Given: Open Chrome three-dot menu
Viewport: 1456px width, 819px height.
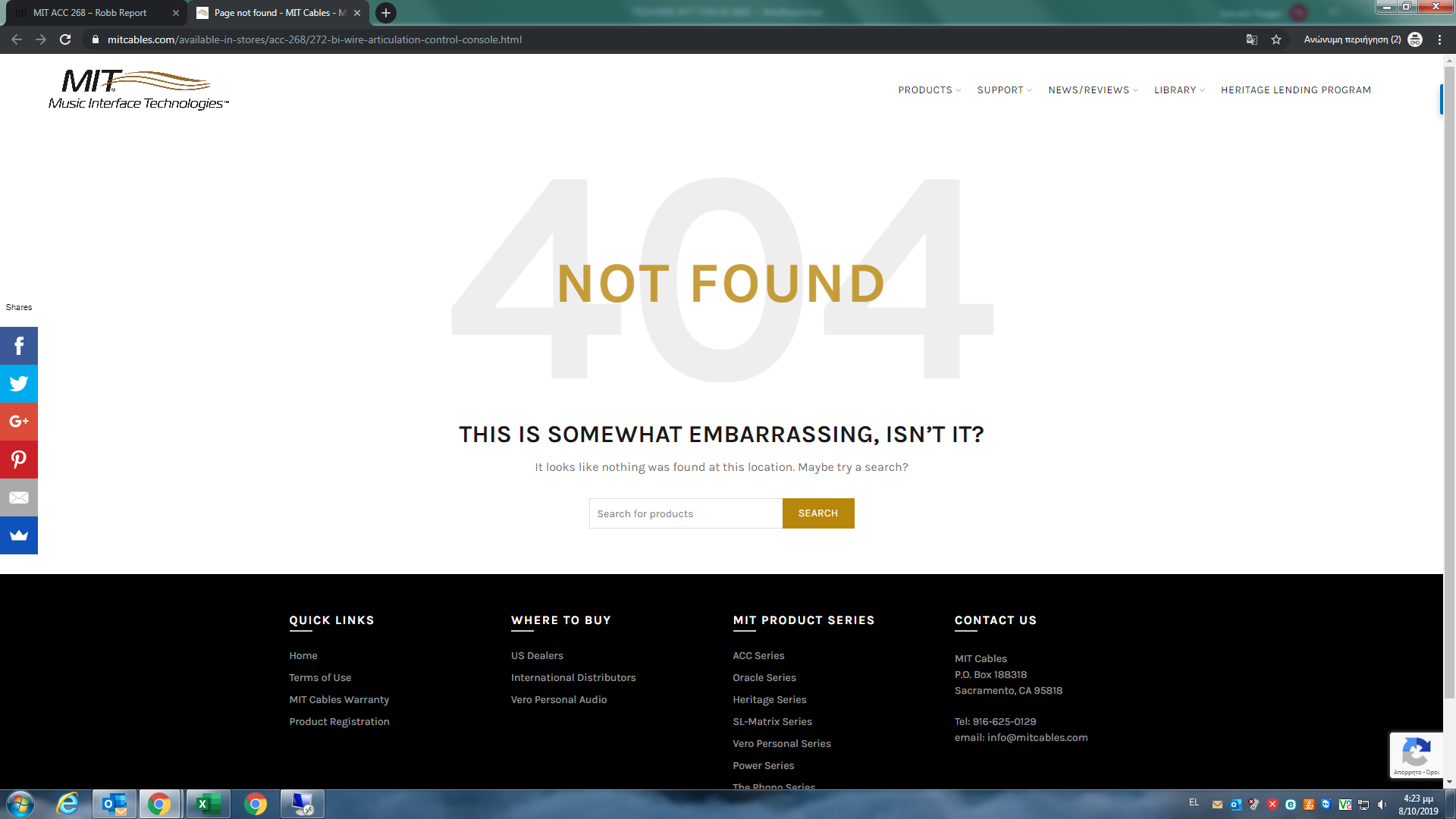Looking at the screenshot, I should pos(1439,39).
